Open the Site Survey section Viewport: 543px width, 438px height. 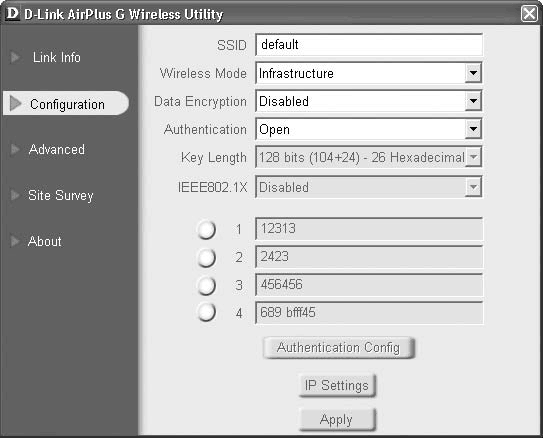coord(61,195)
